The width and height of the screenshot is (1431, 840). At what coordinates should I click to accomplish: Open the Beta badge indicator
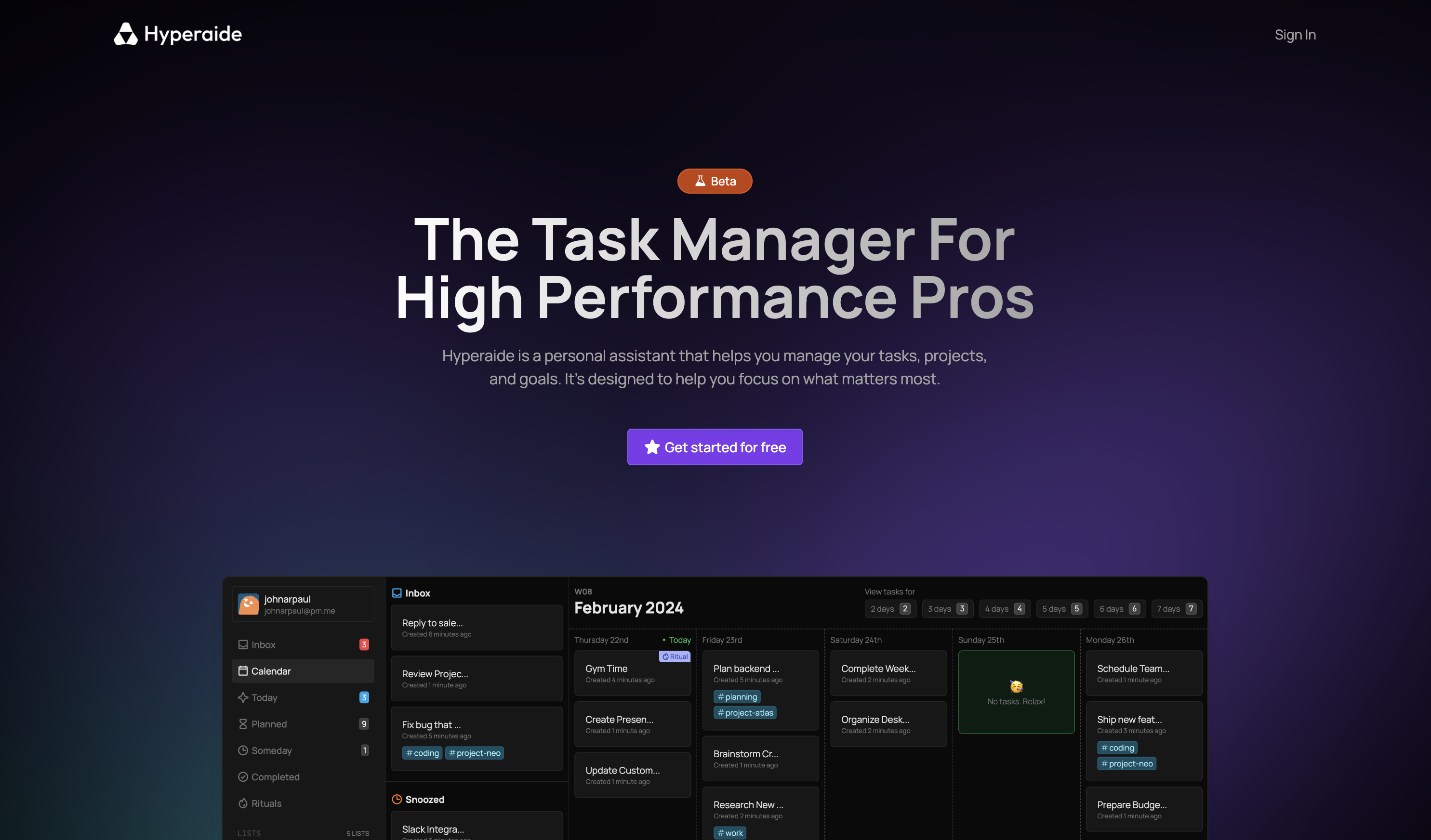coord(715,181)
